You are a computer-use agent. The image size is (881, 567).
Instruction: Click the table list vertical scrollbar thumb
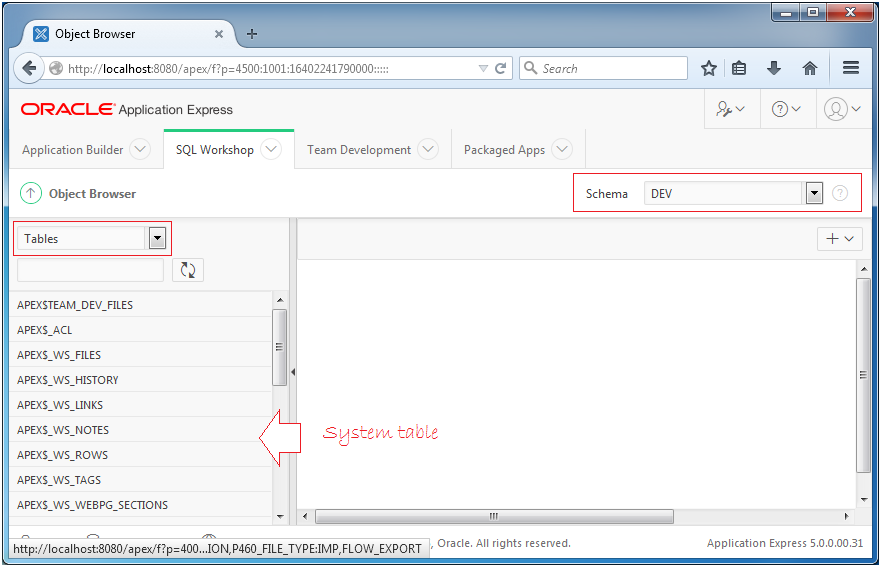click(279, 347)
